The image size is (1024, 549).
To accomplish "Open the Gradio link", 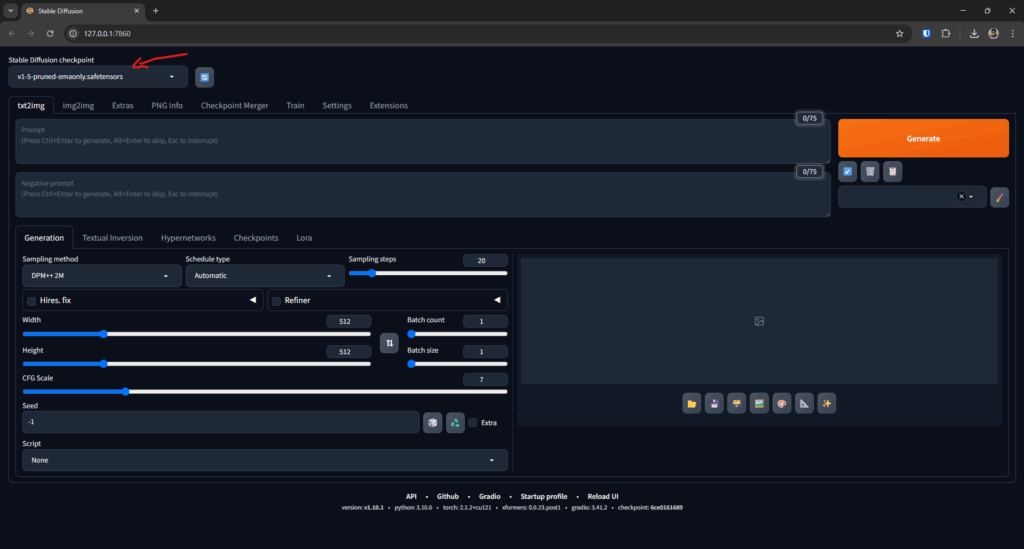I will click(490, 496).
